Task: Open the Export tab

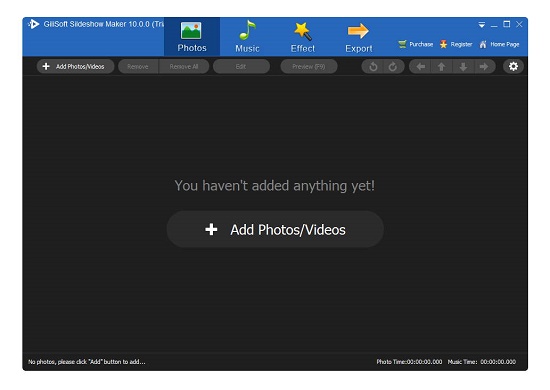Action: click(x=358, y=37)
